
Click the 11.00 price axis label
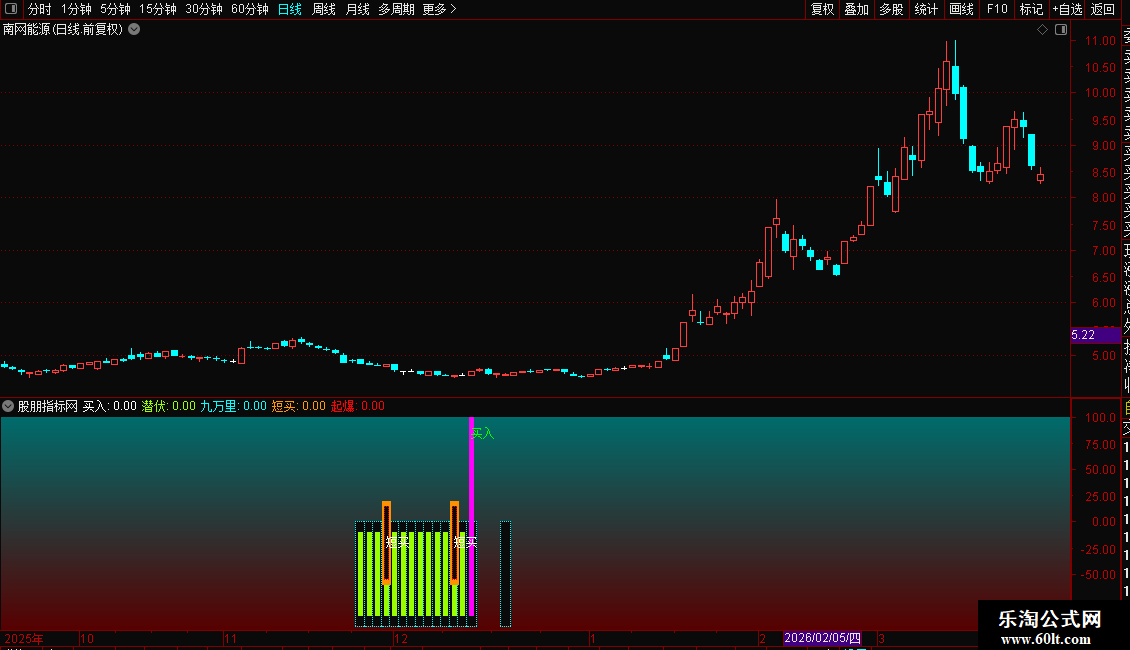click(1100, 41)
